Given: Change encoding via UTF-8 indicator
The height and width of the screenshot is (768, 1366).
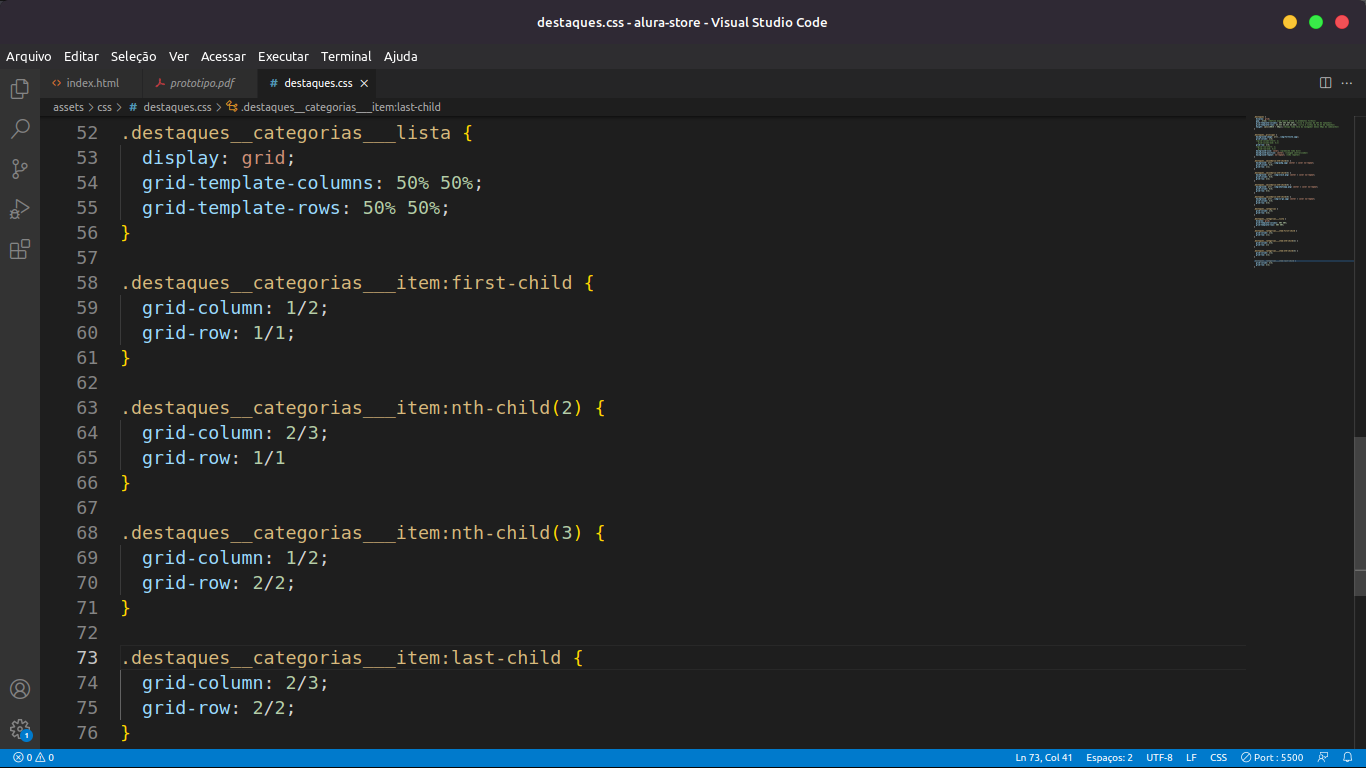Looking at the screenshot, I should coord(1159,758).
